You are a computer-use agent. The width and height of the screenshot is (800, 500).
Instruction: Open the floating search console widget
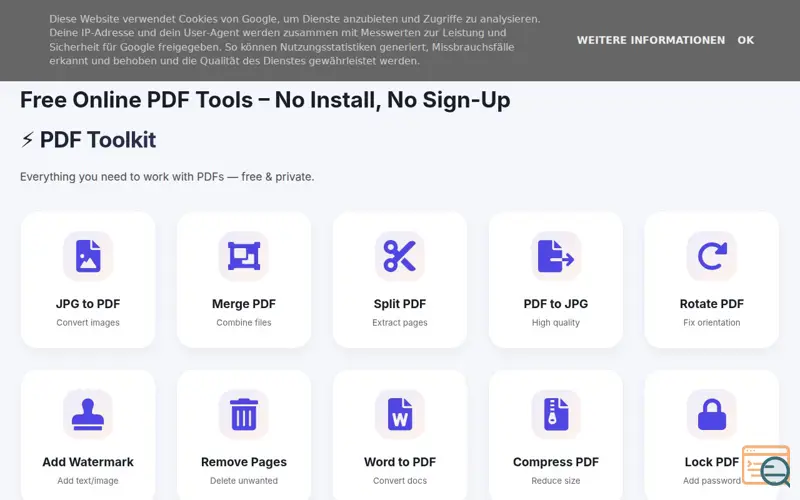tap(766, 466)
